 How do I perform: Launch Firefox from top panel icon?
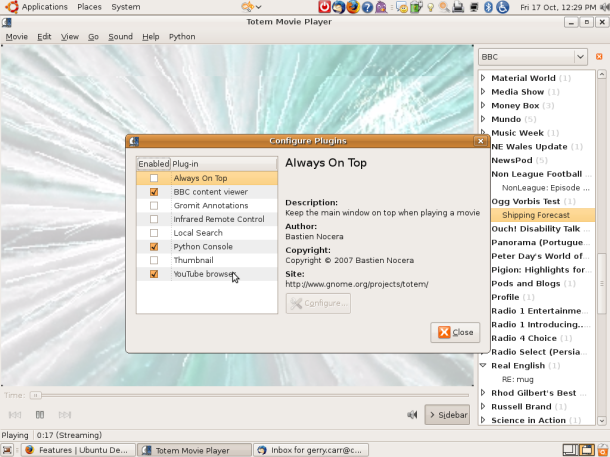point(353,7)
